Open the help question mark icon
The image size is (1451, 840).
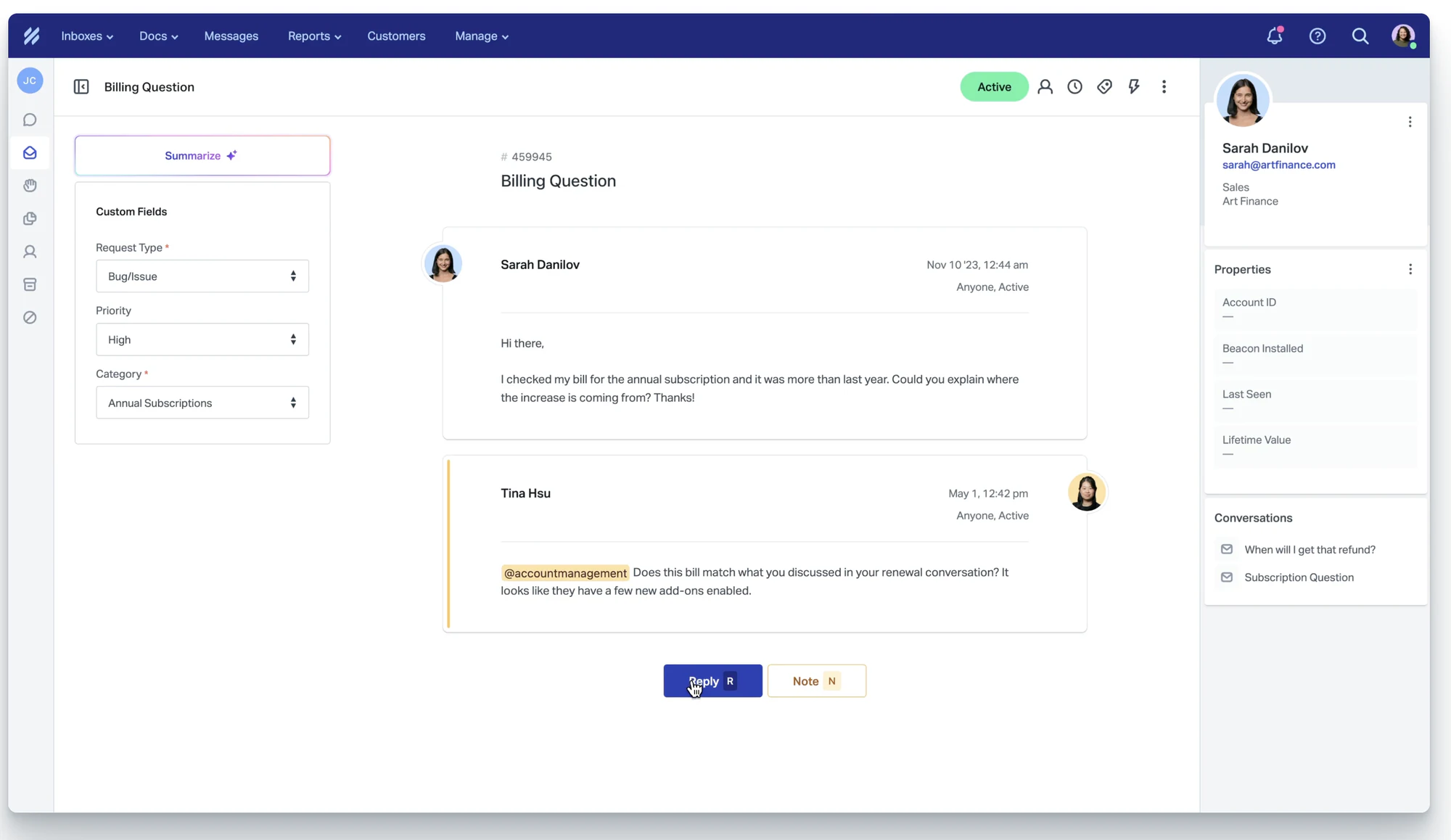[1318, 36]
